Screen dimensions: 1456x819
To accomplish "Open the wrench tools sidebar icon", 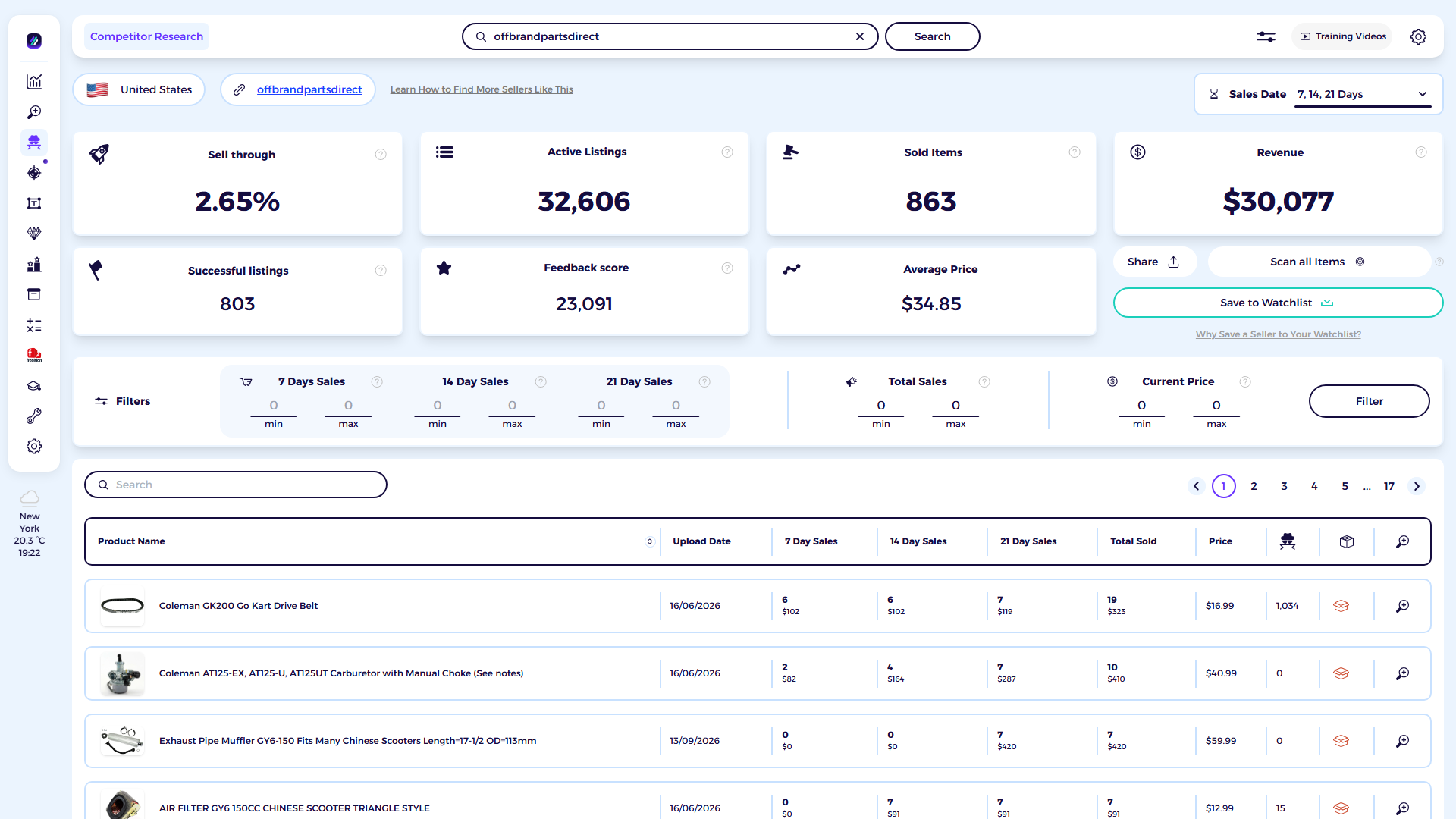I will coord(34,416).
